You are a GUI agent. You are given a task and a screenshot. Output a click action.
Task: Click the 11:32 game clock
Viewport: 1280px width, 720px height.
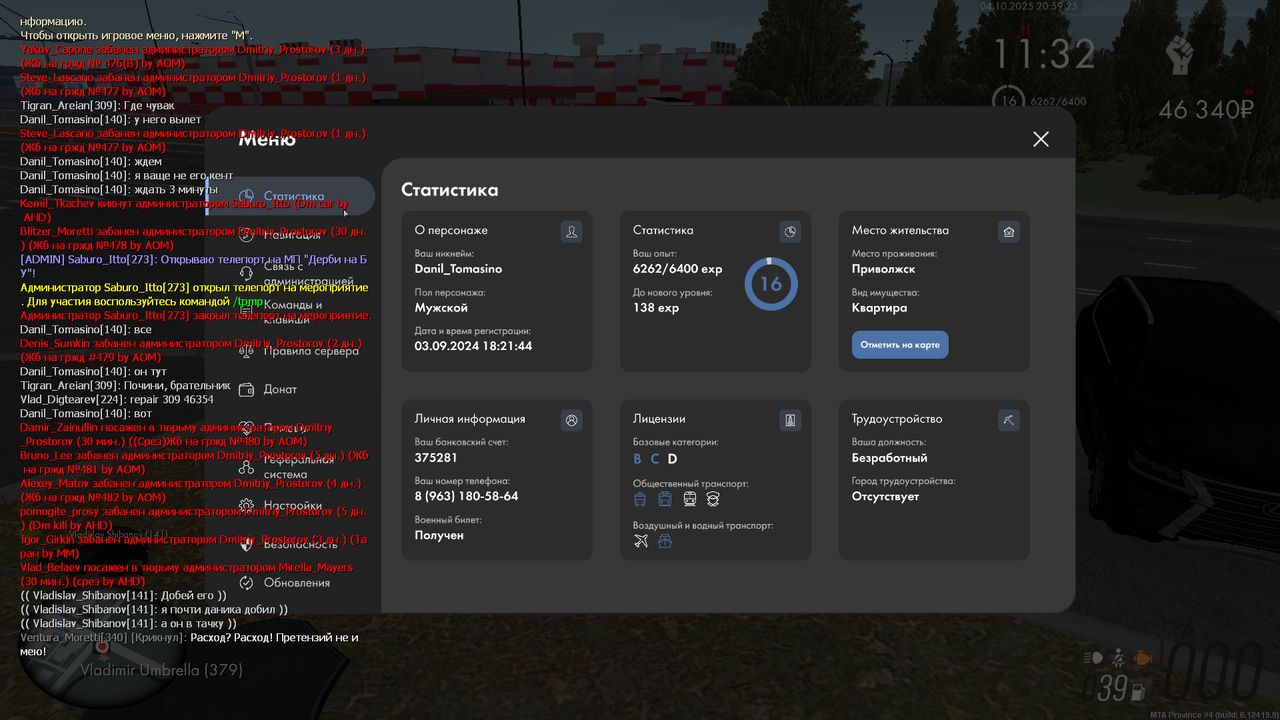tap(1045, 53)
